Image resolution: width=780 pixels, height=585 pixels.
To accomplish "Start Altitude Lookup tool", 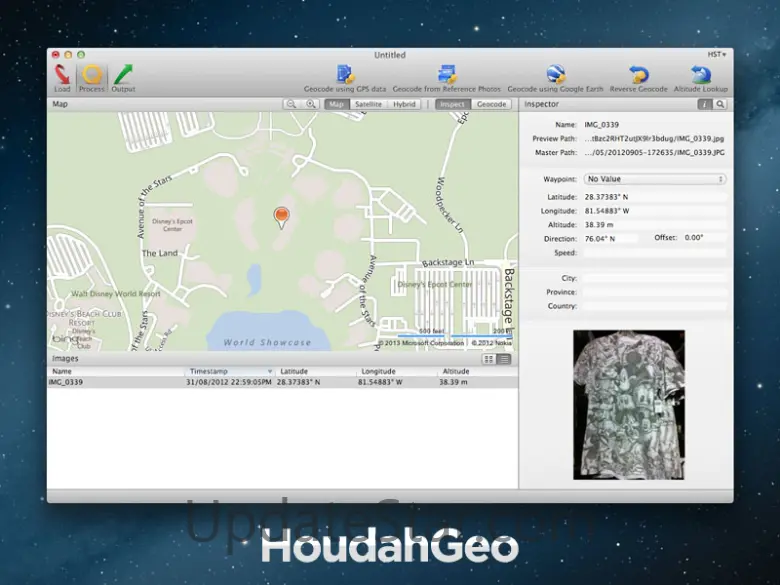I will pyautogui.click(x=700, y=79).
